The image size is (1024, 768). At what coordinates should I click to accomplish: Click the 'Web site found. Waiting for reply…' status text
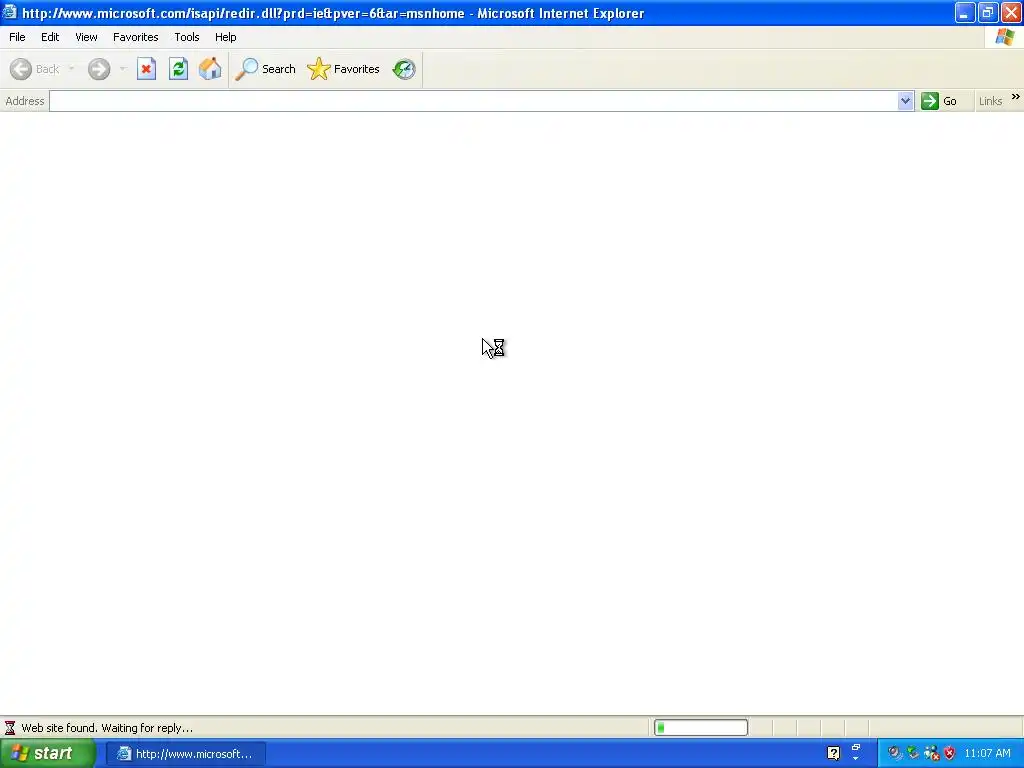pos(107,728)
